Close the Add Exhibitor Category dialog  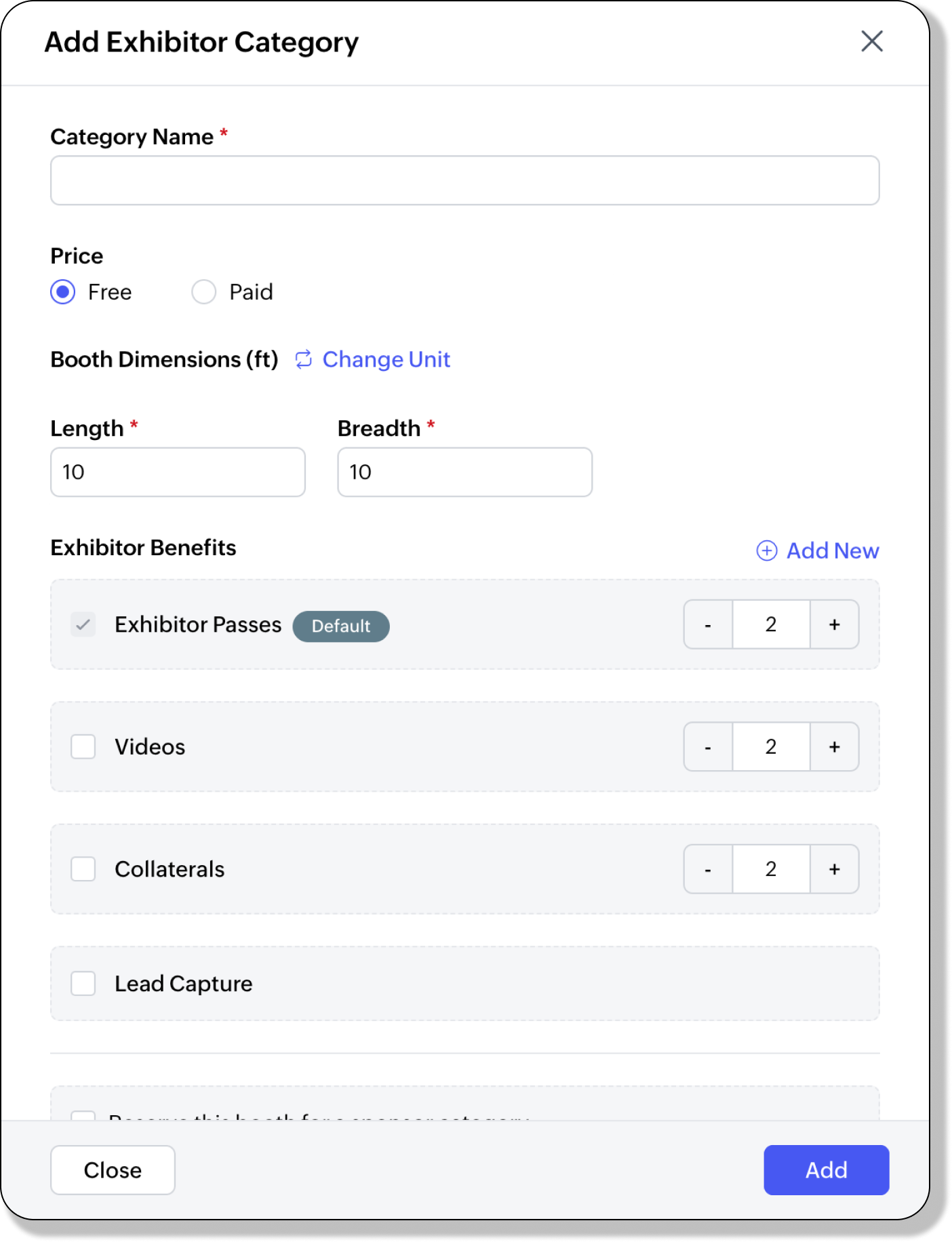[x=871, y=41]
